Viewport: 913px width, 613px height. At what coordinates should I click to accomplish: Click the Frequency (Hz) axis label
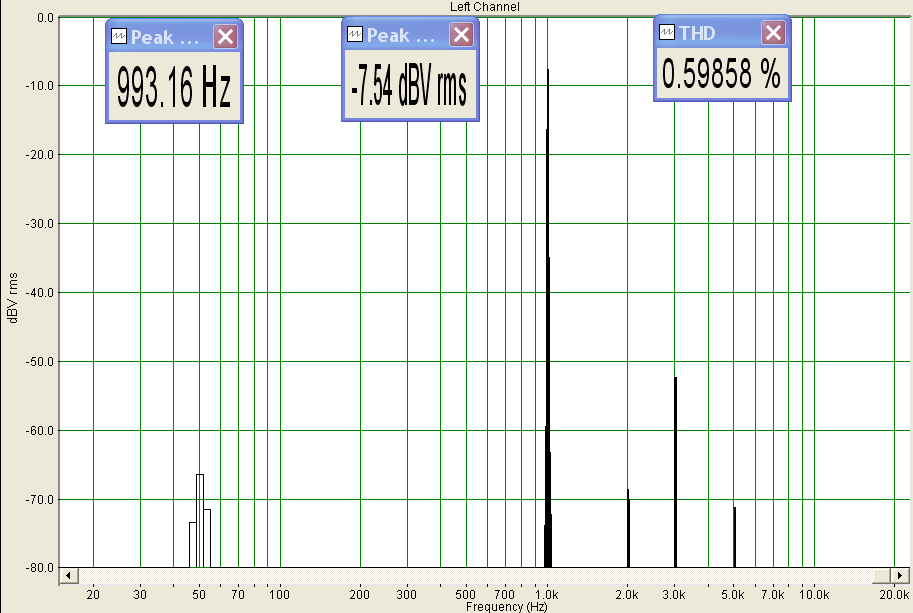[x=507, y=607]
